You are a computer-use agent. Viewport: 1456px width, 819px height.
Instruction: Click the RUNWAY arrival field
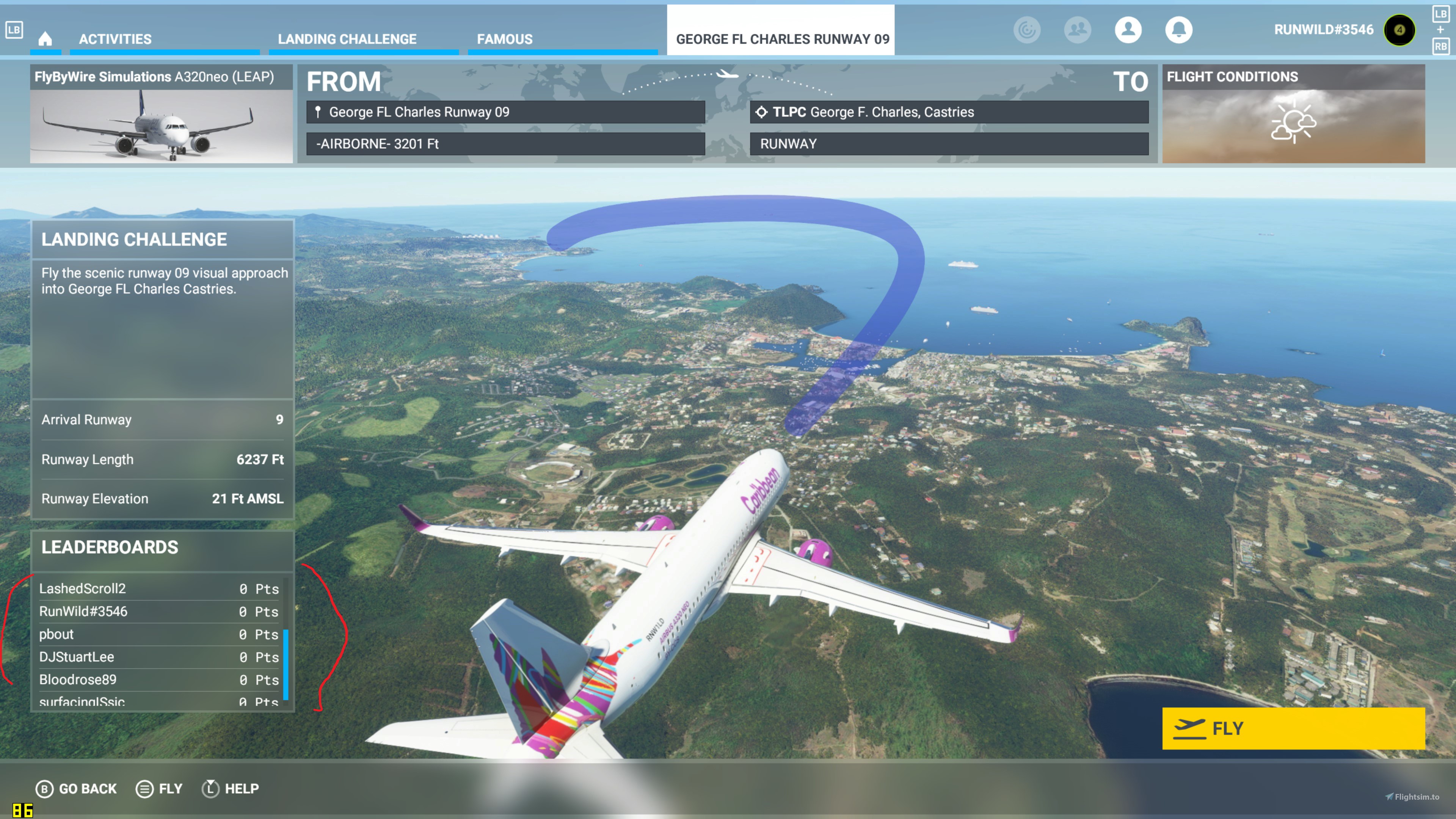coord(949,144)
